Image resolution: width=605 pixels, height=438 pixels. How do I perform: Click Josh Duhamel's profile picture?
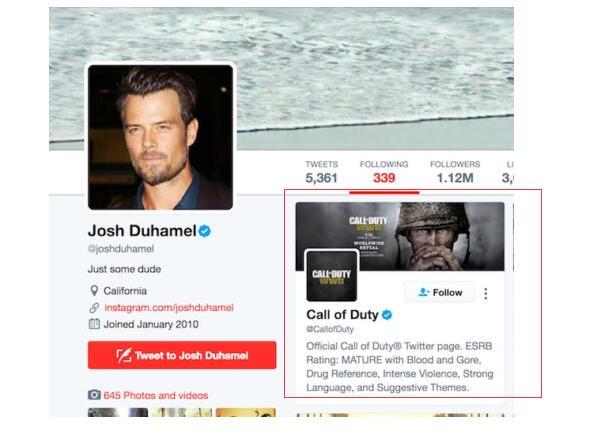point(161,137)
